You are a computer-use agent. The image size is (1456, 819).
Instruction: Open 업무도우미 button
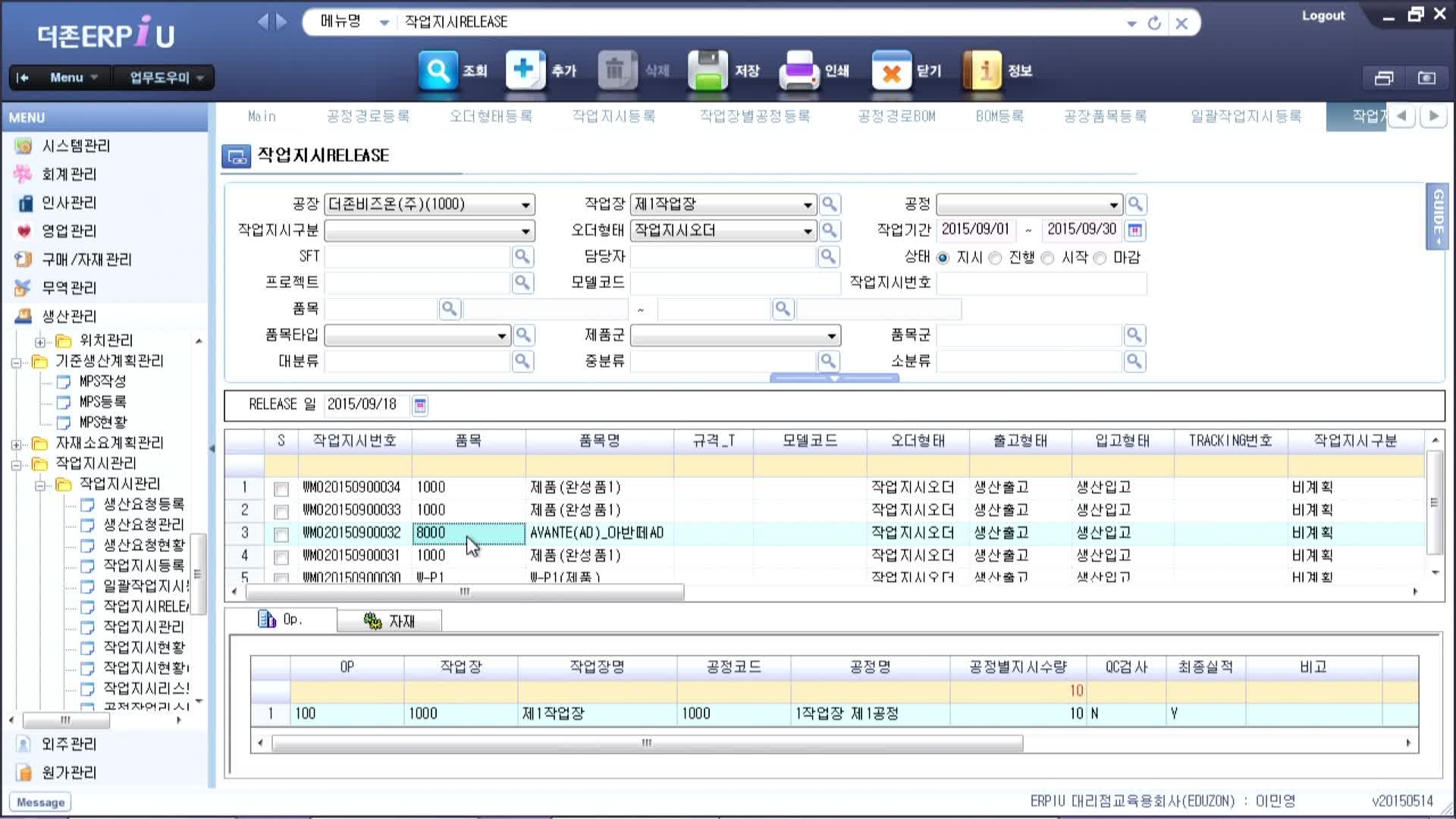163,77
